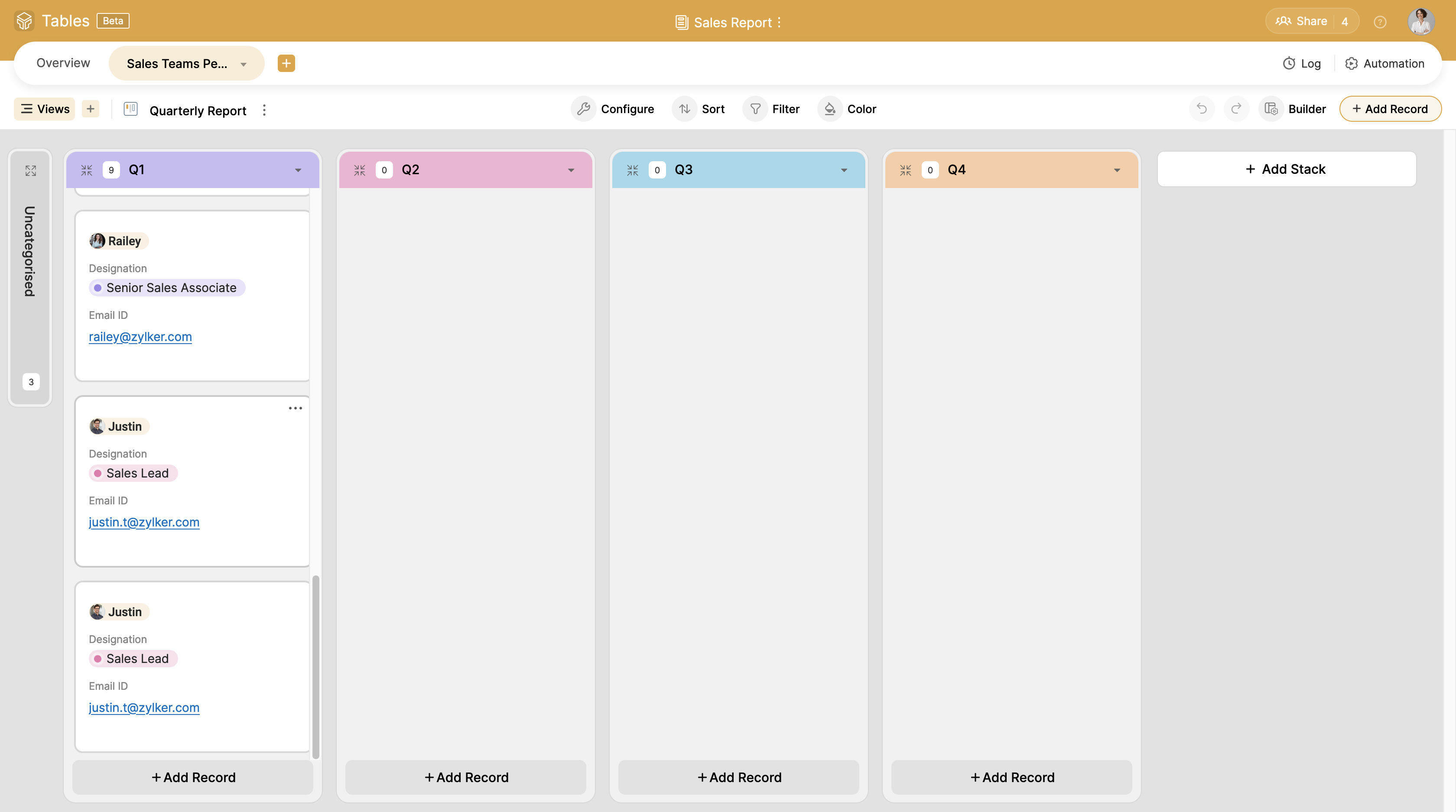Viewport: 1456px width, 812px height.
Task: Switch to the Overview tab
Action: pyautogui.click(x=63, y=63)
